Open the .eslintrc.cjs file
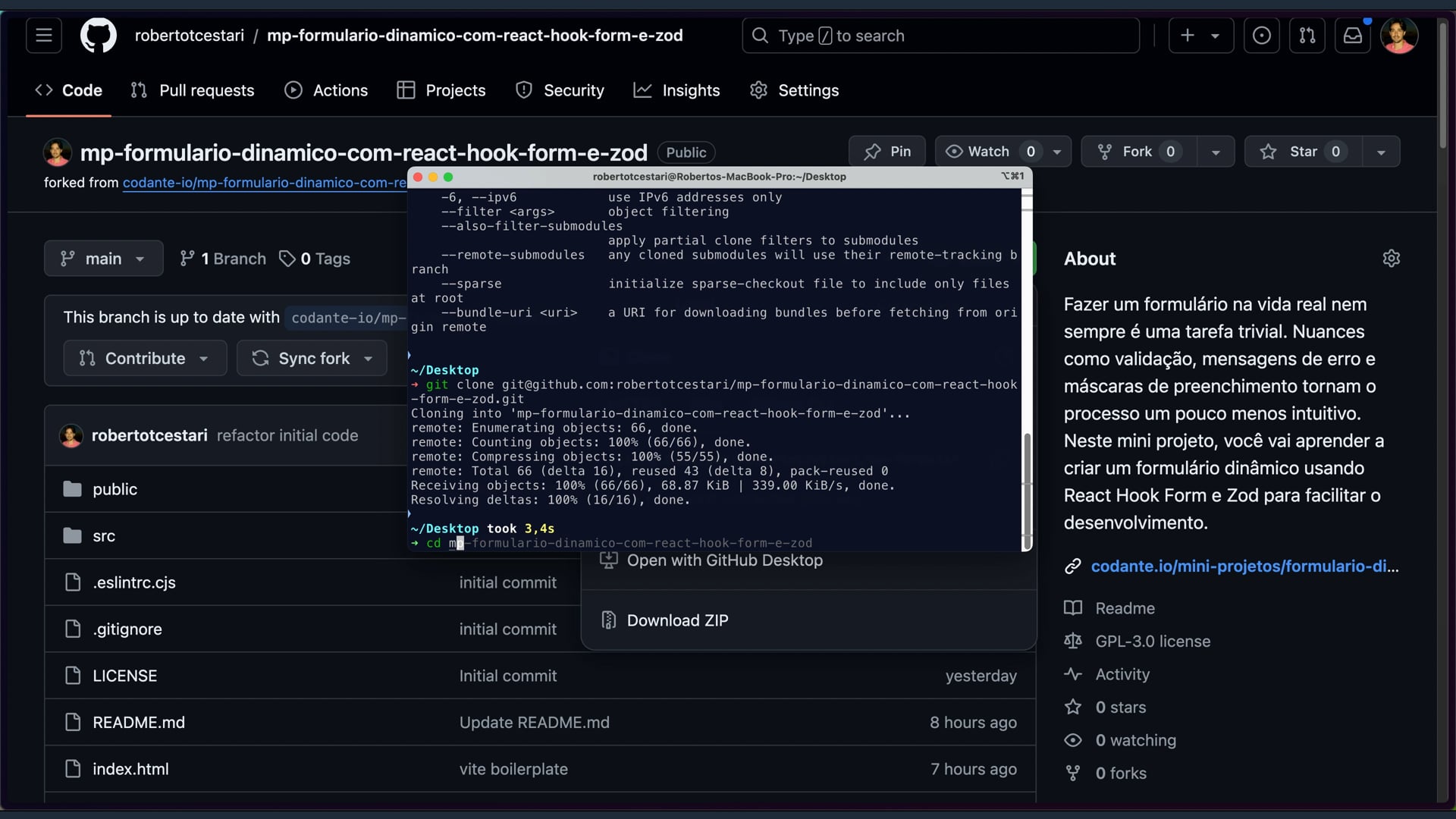This screenshot has height=819, width=1456. pyautogui.click(x=134, y=582)
